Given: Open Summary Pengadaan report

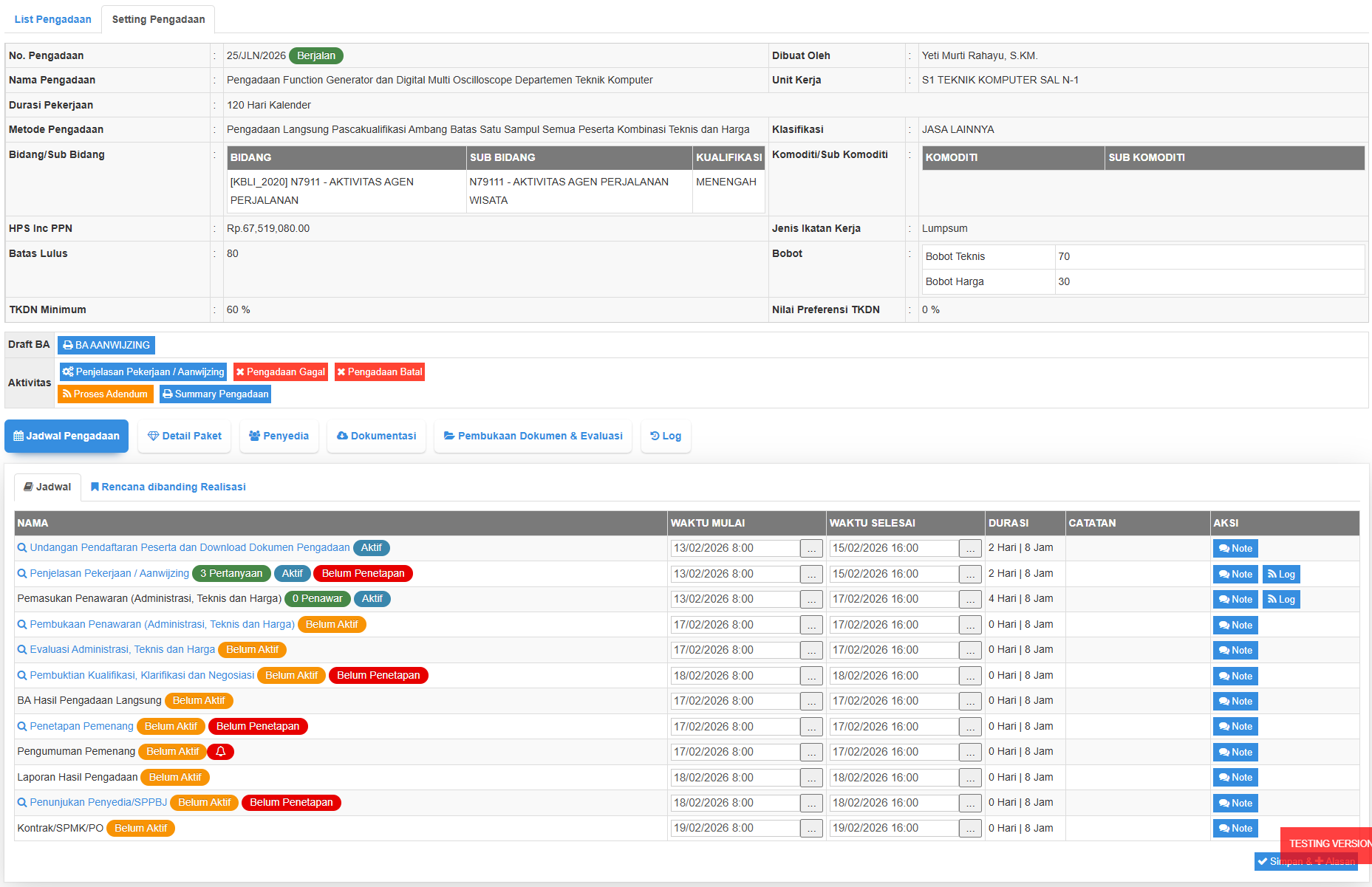Looking at the screenshot, I should [215, 394].
